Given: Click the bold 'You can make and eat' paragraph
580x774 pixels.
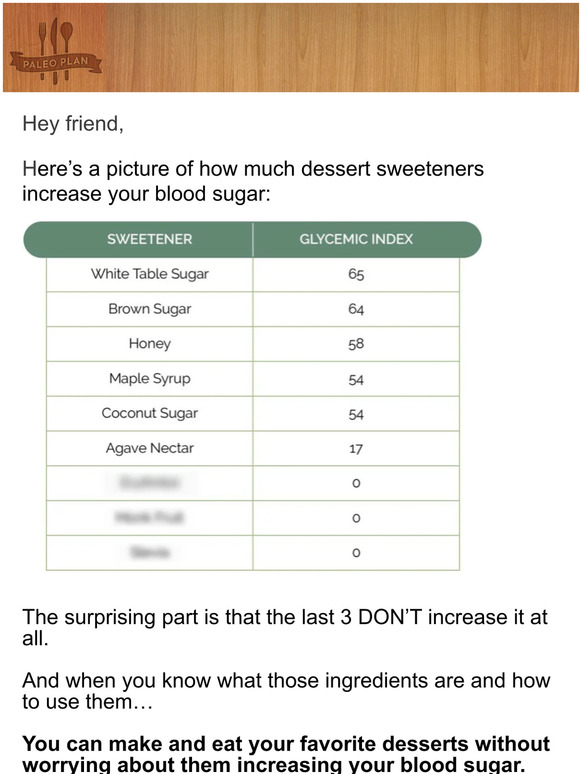Looking at the screenshot, I should point(286,754).
